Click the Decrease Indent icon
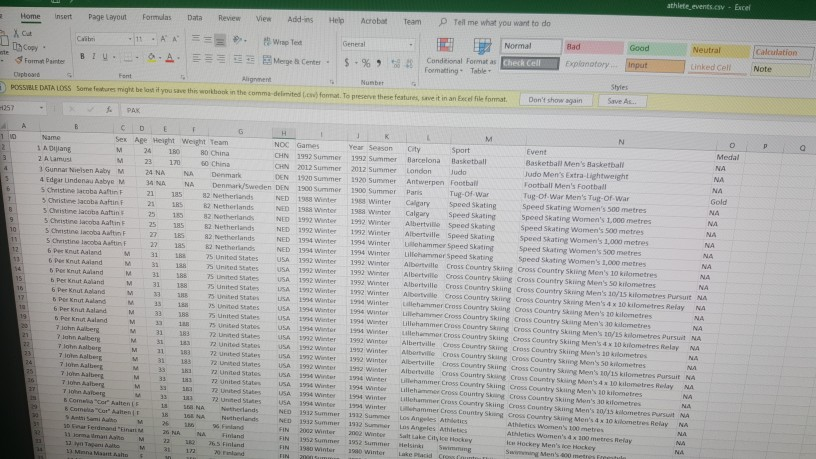The height and width of the screenshot is (459, 816). [x=238, y=59]
